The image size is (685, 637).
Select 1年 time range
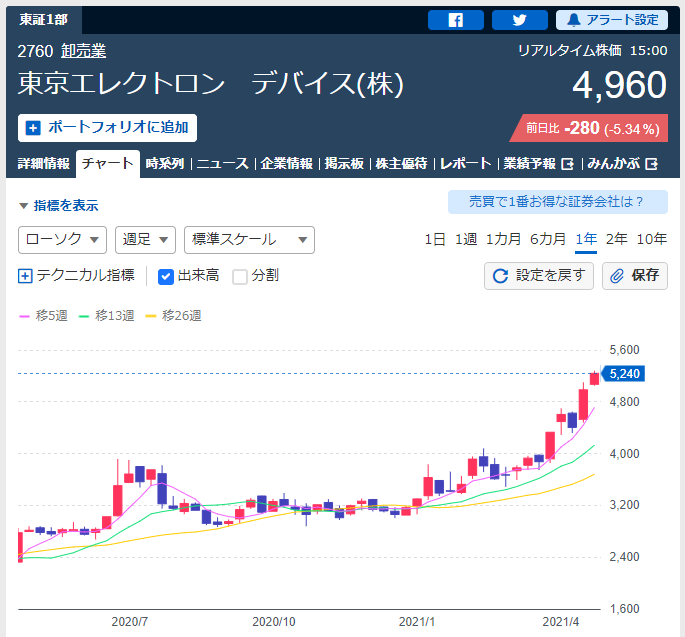586,239
